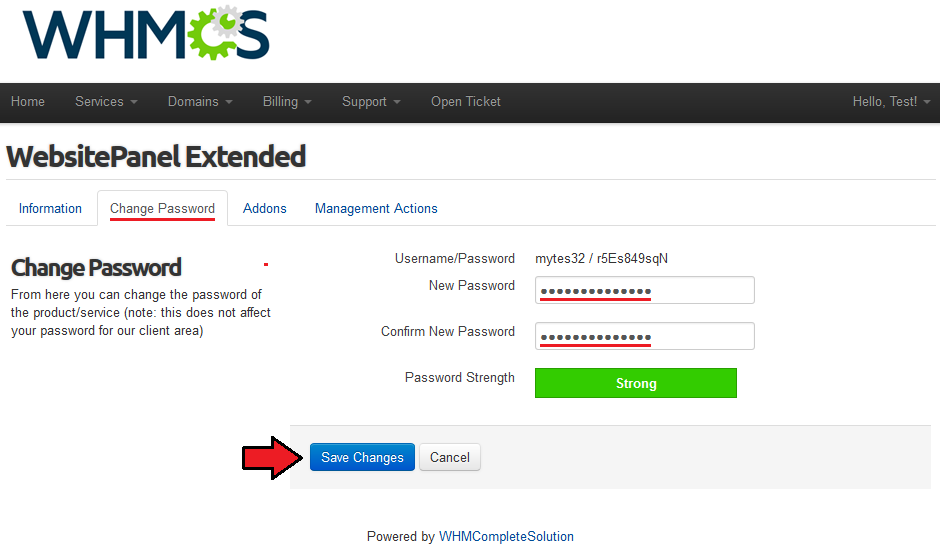Click the Save Changes button
The width and height of the screenshot is (940, 550).
click(362, 457)
